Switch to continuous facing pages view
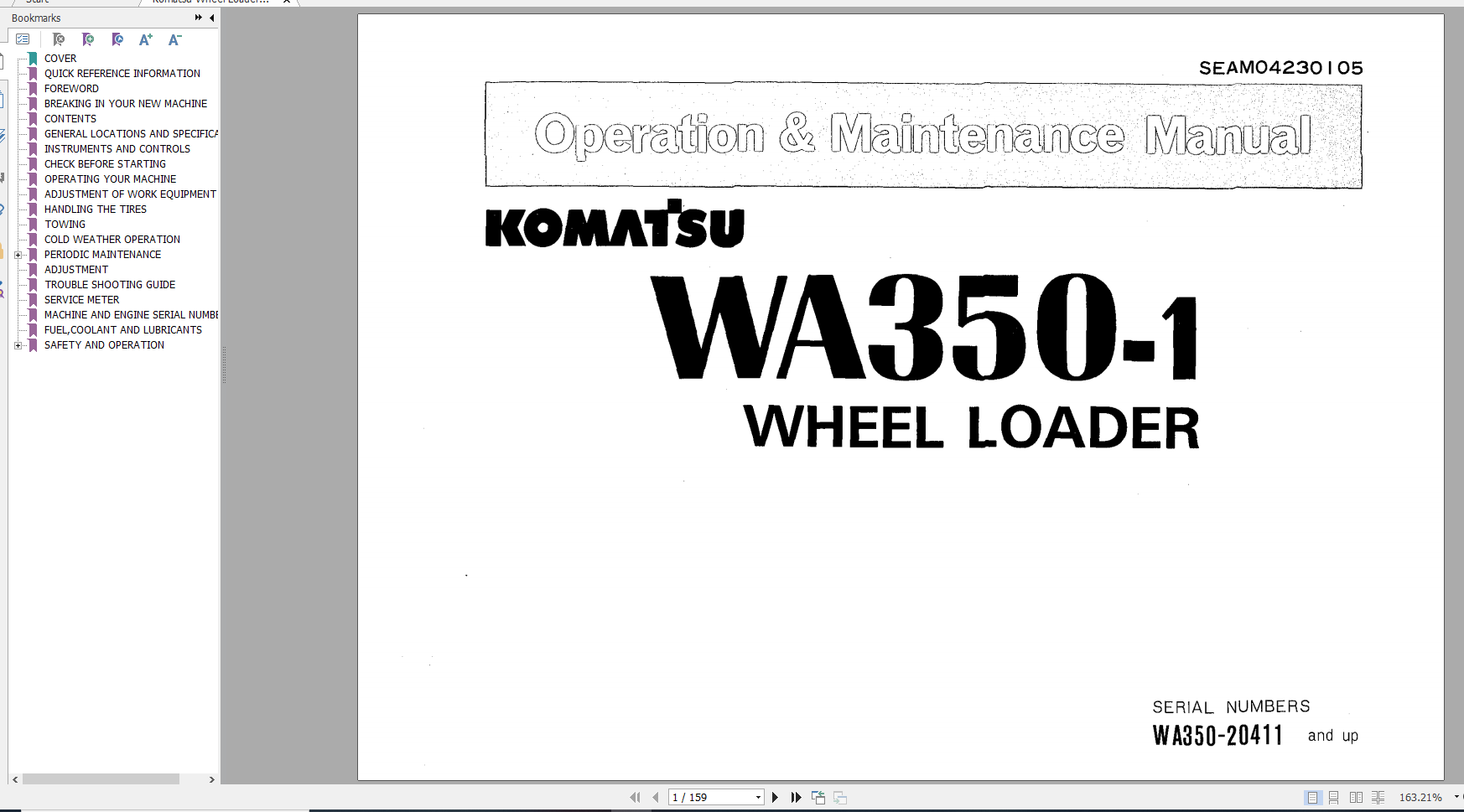The image size is (1464, 812). [x=1378, y=798]
